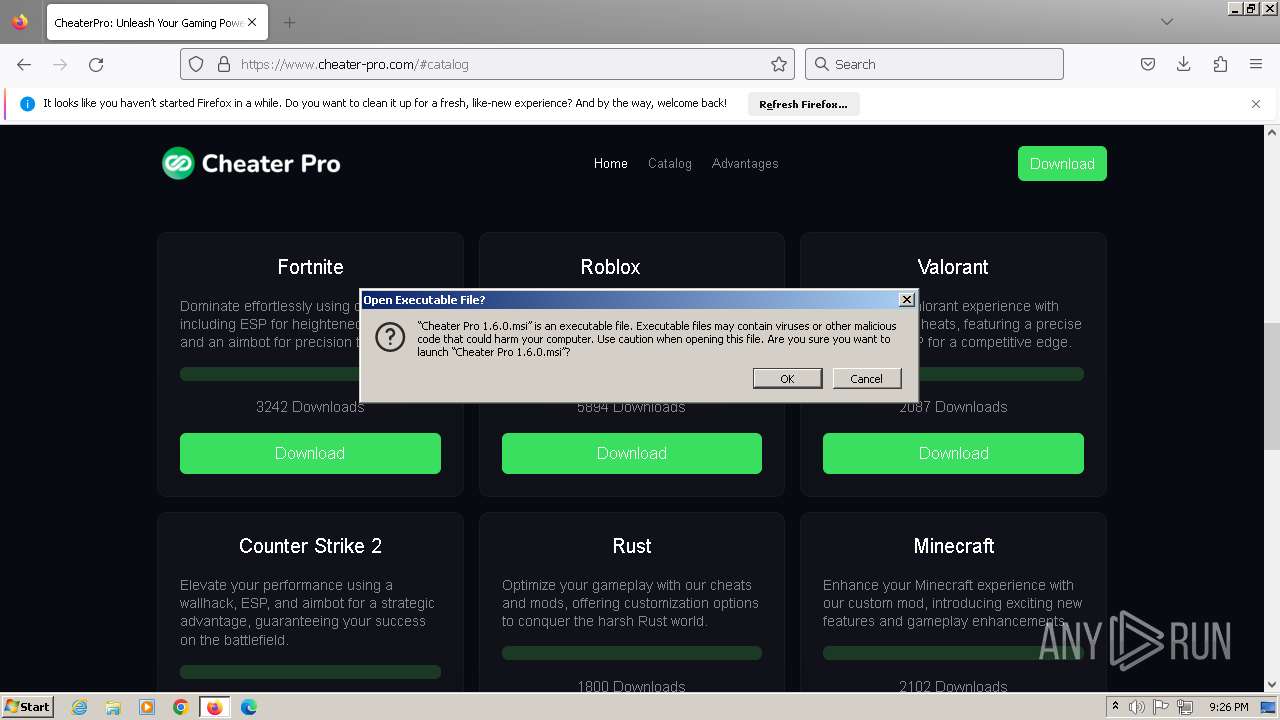Open the volume speaker tray icon
The width and height of the screenshot is (1280, 720).
tap(1137, 707)
